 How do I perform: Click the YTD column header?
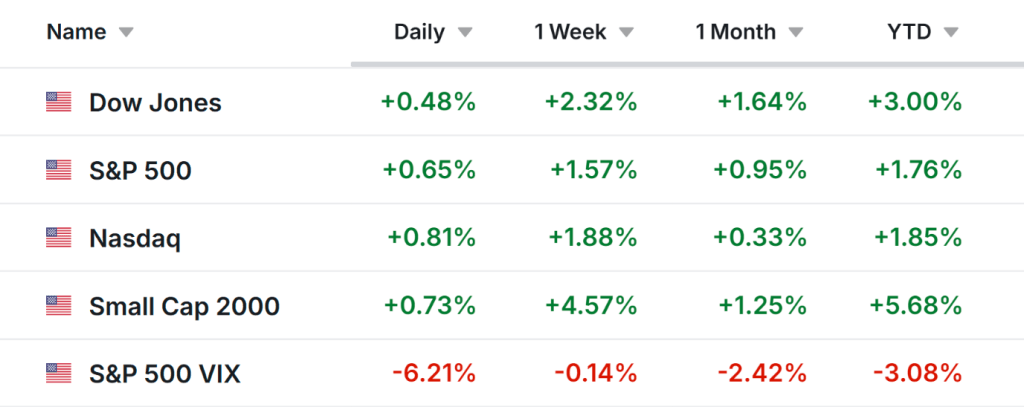[909, 32]
